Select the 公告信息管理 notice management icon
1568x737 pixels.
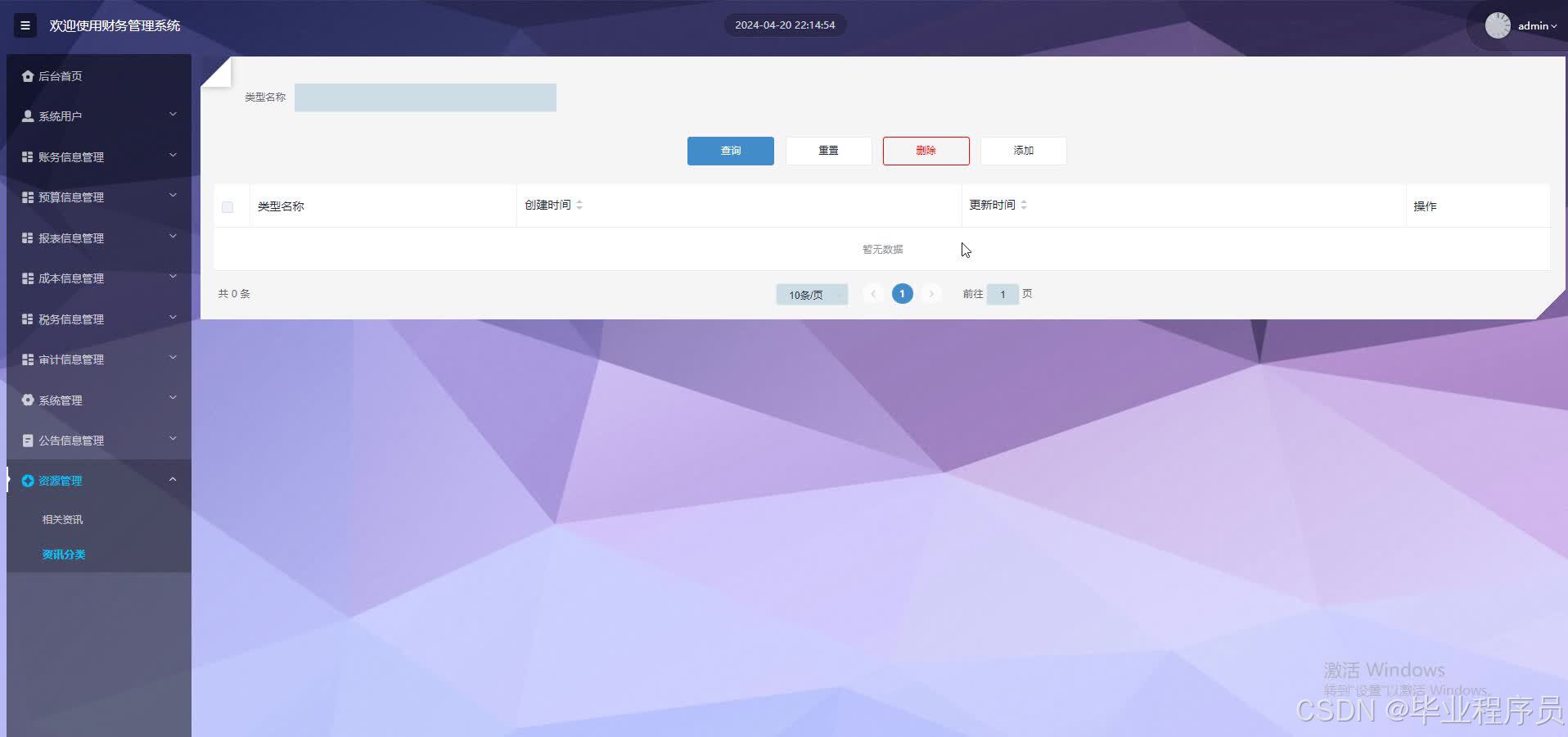[x=27, y=440]
